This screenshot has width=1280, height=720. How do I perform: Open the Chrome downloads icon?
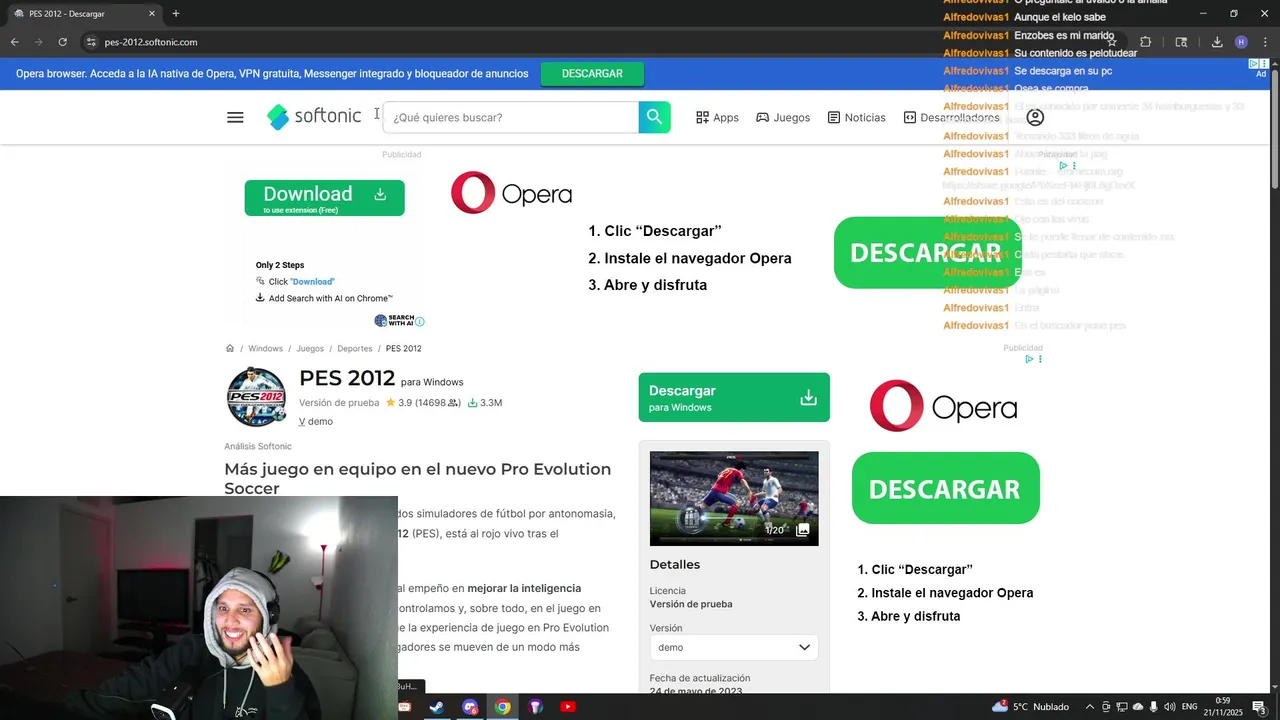coord(1217,42)
